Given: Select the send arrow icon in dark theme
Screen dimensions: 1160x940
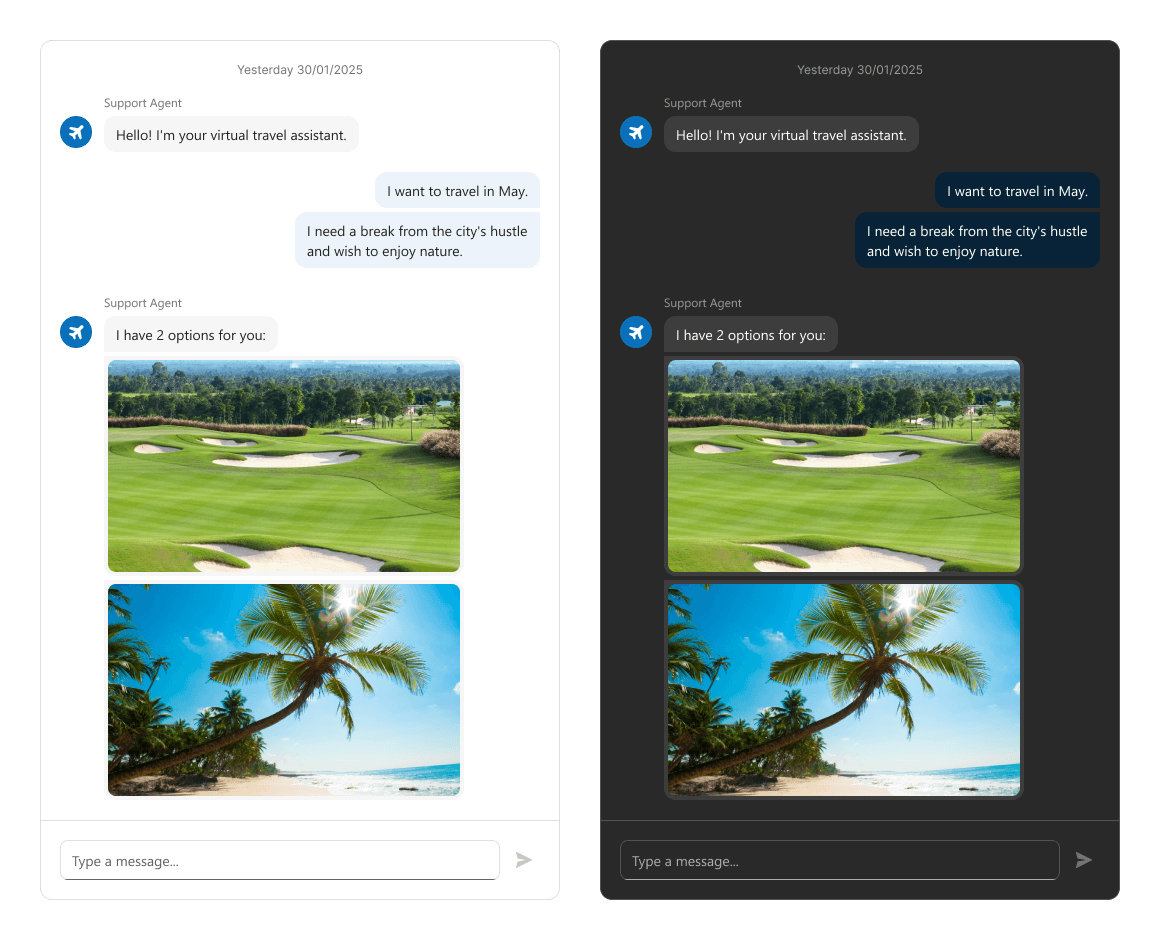Looking at the screenshot, I should (1084, 859).
